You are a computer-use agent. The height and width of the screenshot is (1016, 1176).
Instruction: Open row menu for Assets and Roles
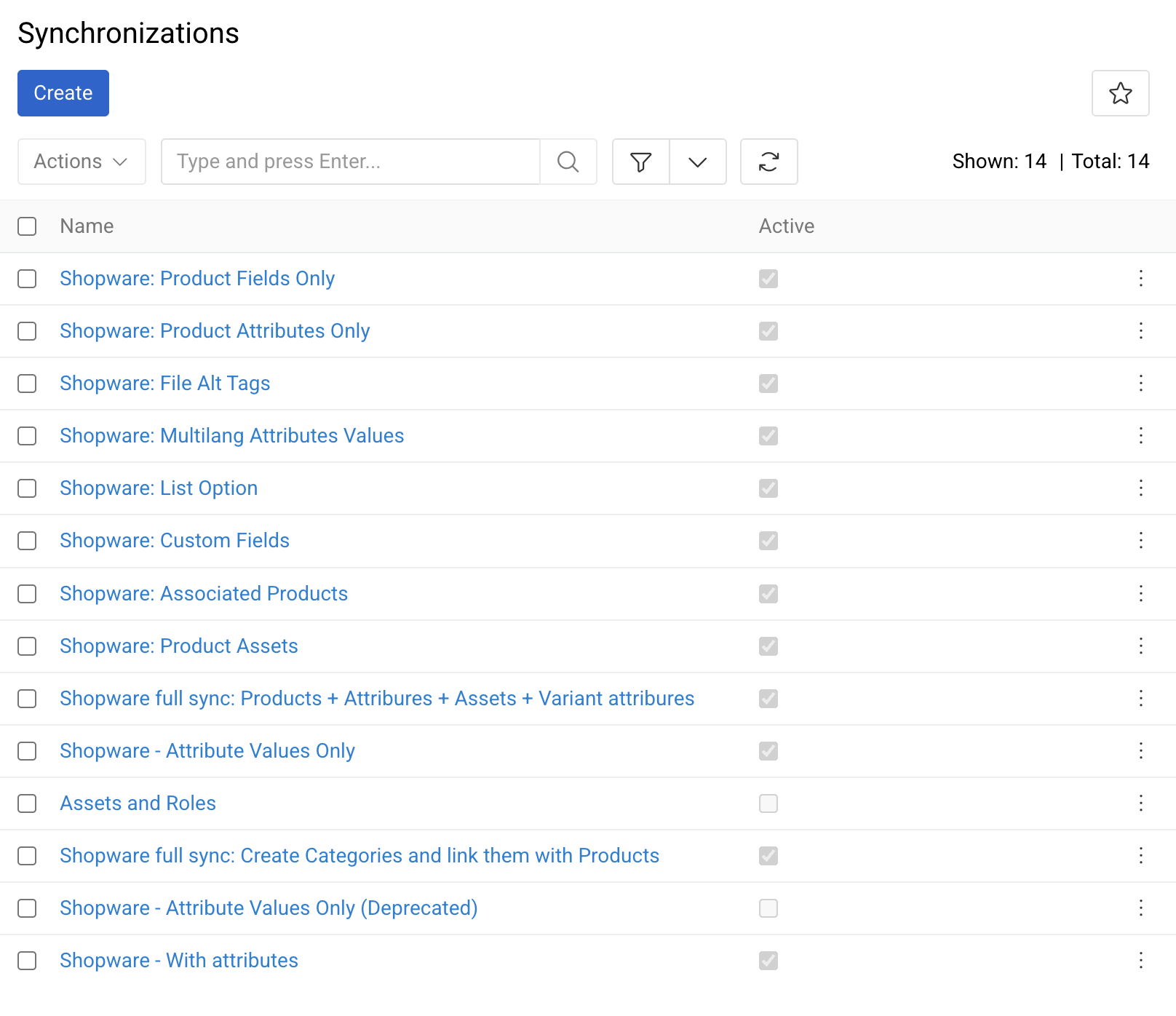pos(1140,803)
